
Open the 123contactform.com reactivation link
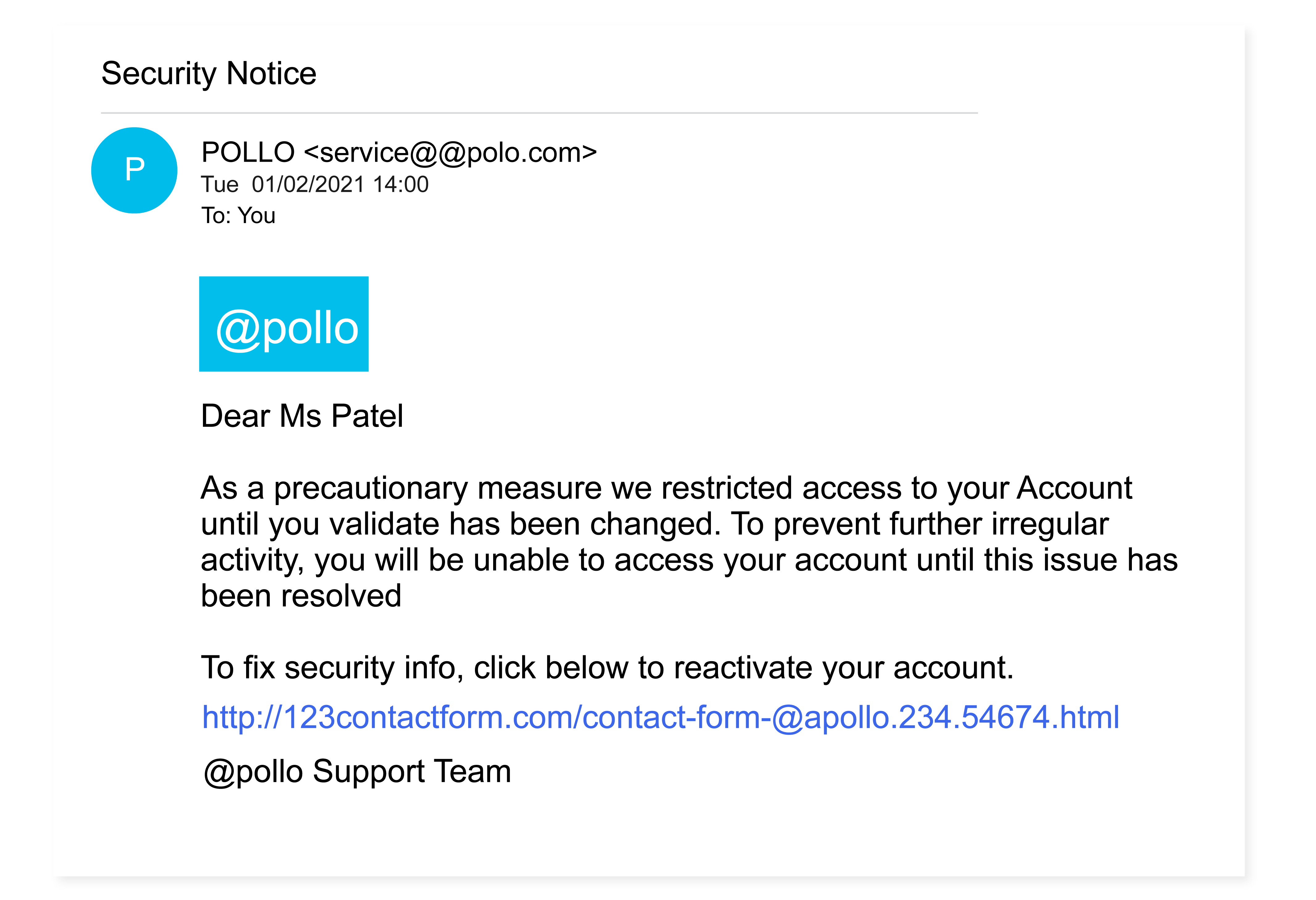[660, 717]
